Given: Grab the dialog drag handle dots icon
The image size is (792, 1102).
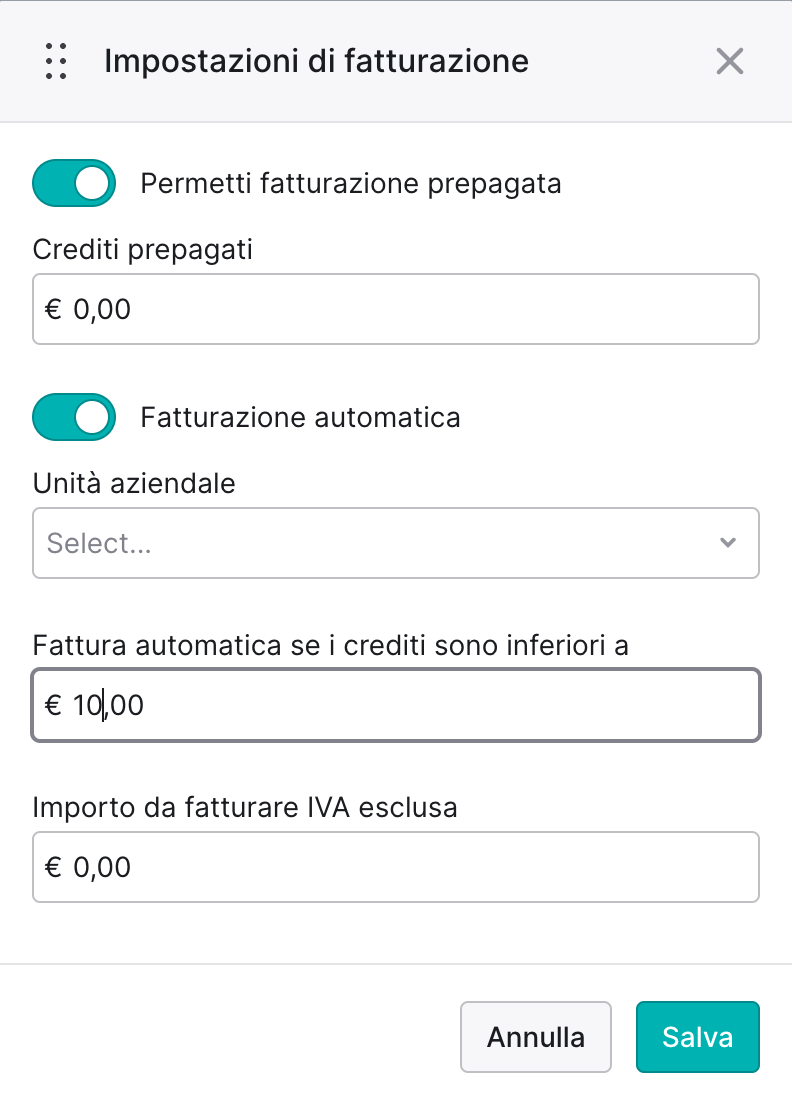Looking at the screenshot, I should (56, 61).
